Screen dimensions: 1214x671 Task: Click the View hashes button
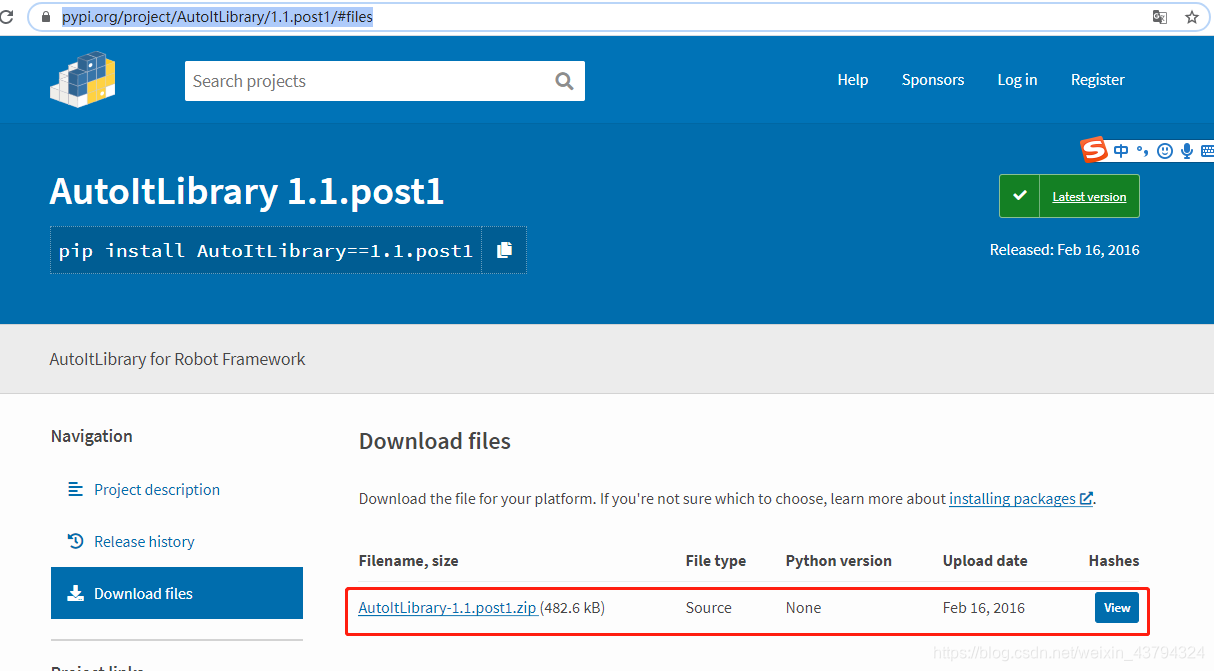pos(1117,607)
